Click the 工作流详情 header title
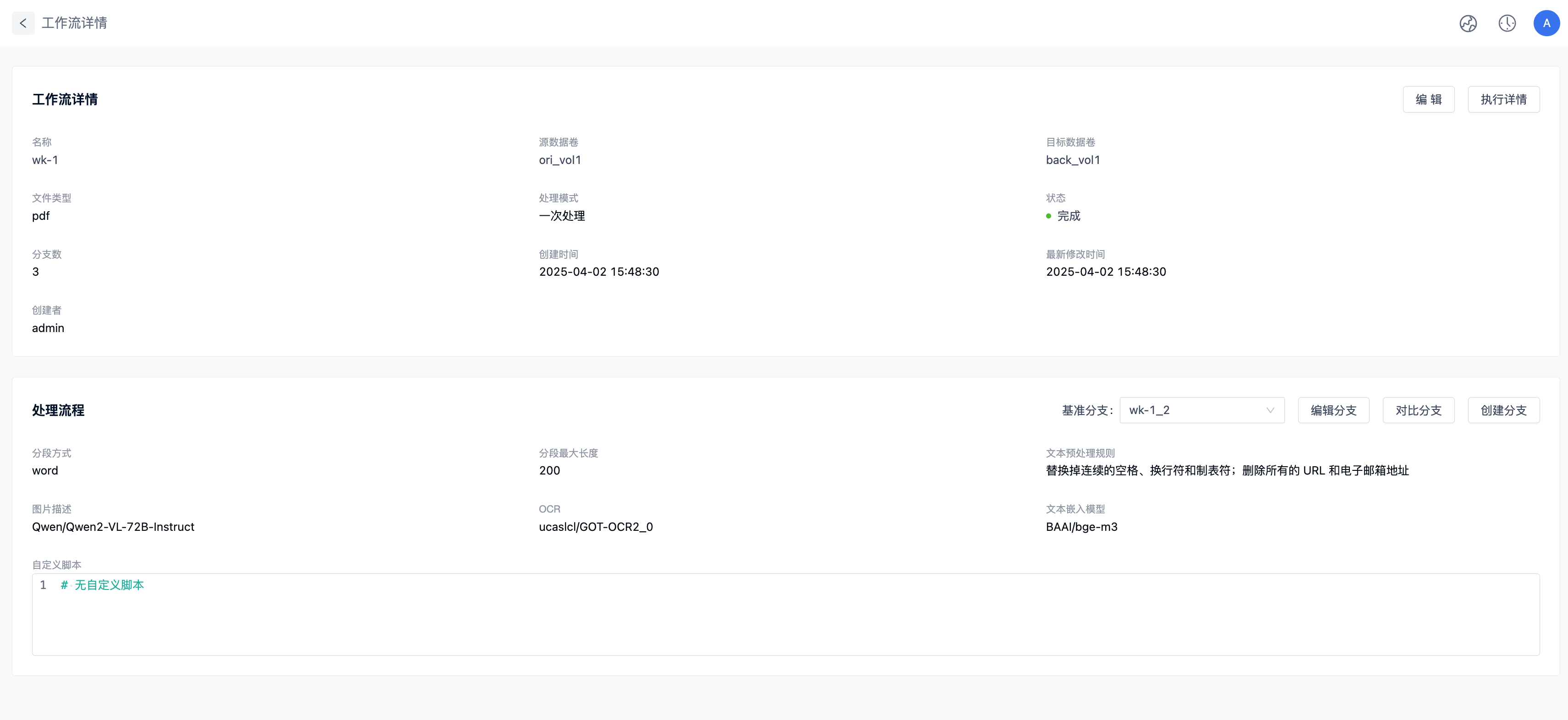The image size is (1568, 720). click(74, 23)
